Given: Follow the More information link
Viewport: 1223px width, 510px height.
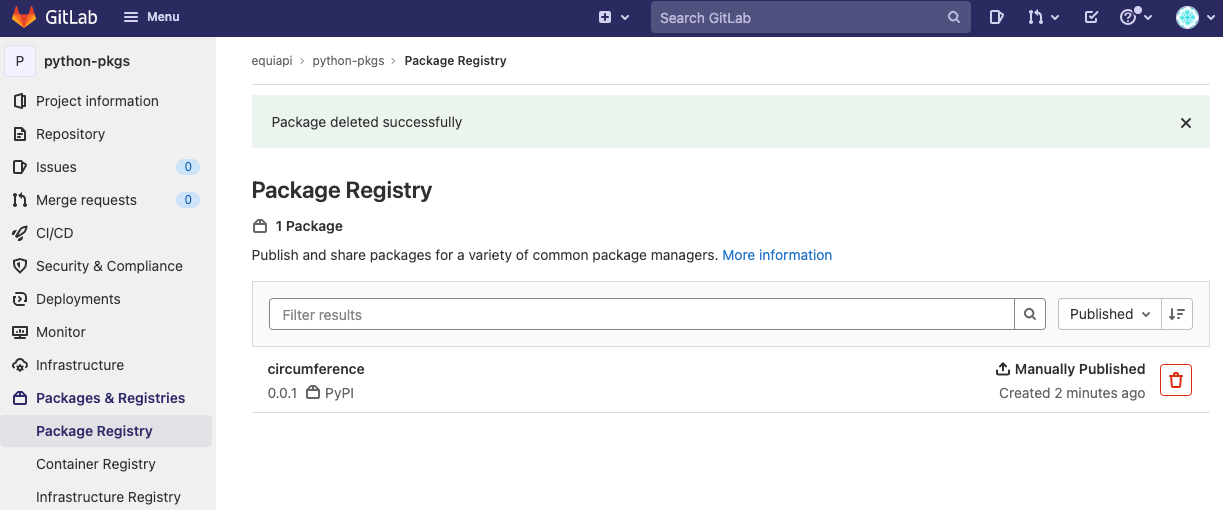Looking at the screenshot, I should click(777, 255).
